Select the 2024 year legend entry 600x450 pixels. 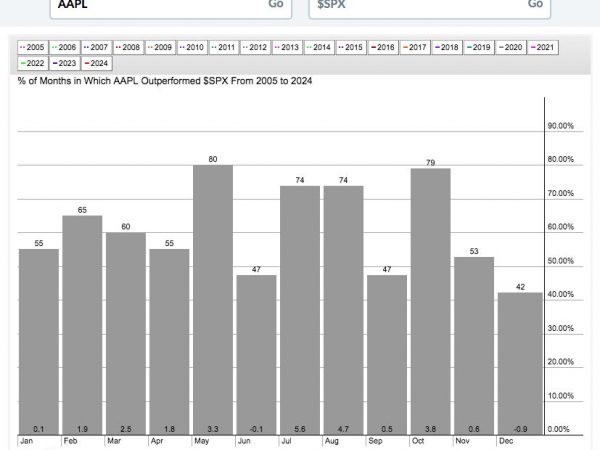(96, 63)
